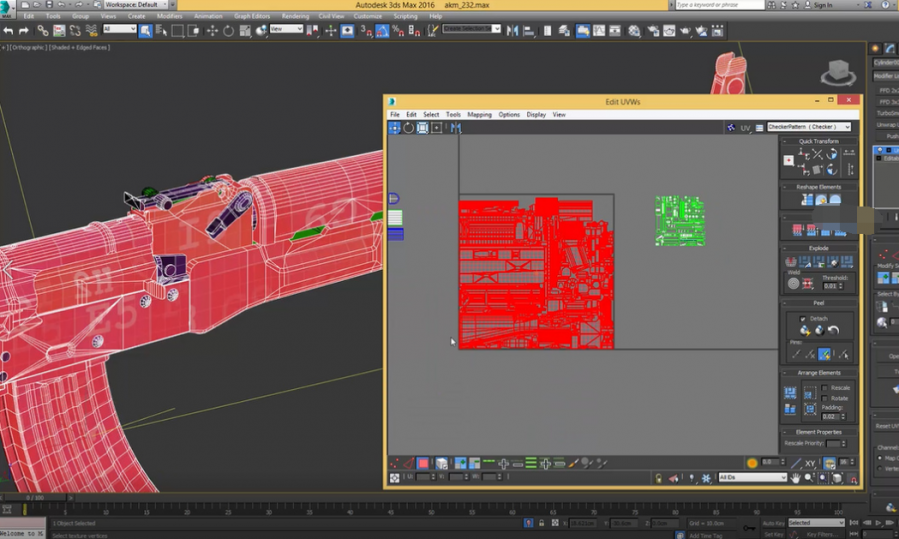
Task: Open the All IDs material filter dropdown
Action: pyautogui.click(x=752, y=477)
